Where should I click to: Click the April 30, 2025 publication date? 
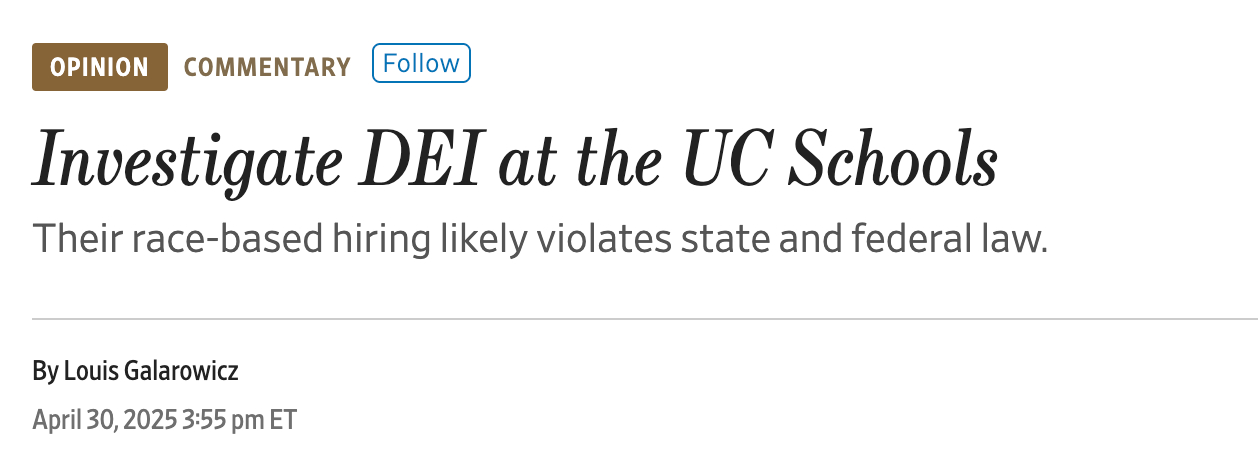coord(104,419)
